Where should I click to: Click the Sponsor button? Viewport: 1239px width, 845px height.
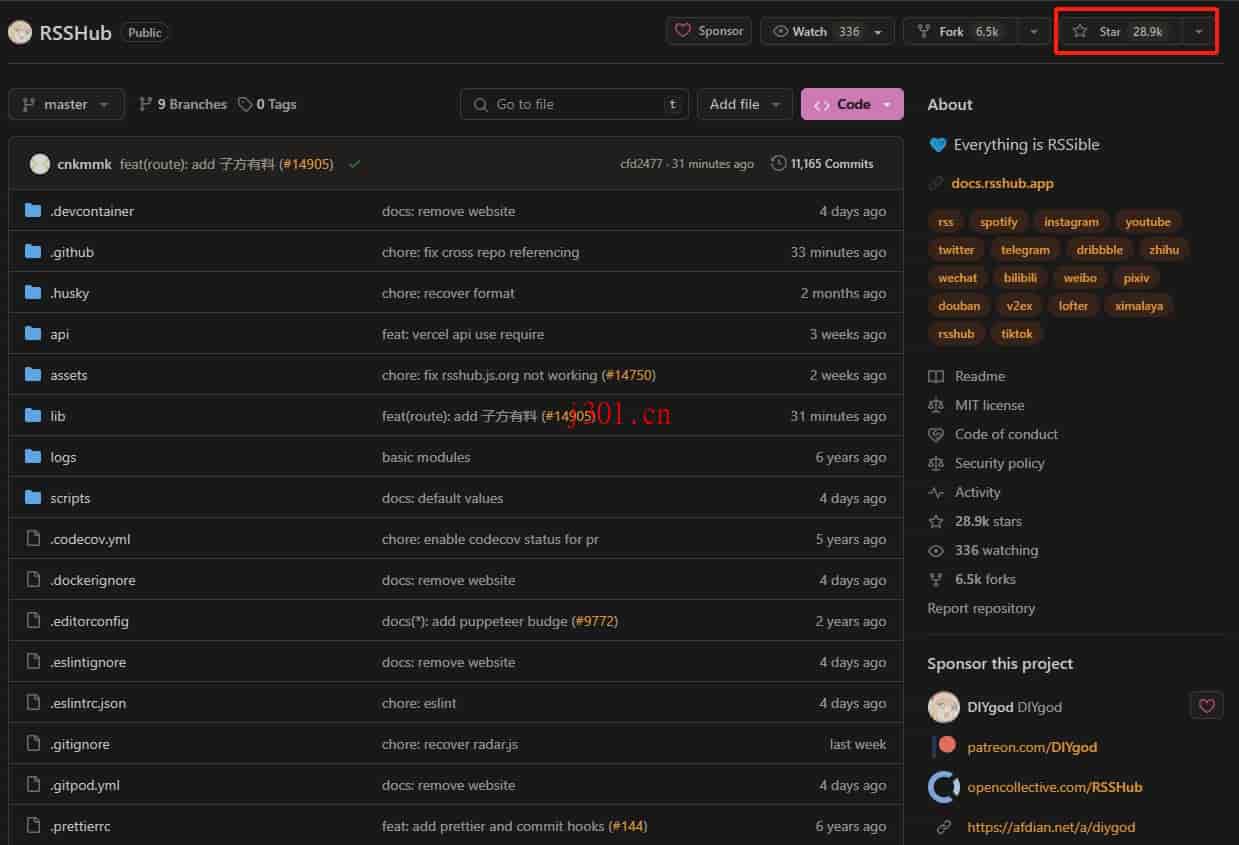[x=708, y=31]
